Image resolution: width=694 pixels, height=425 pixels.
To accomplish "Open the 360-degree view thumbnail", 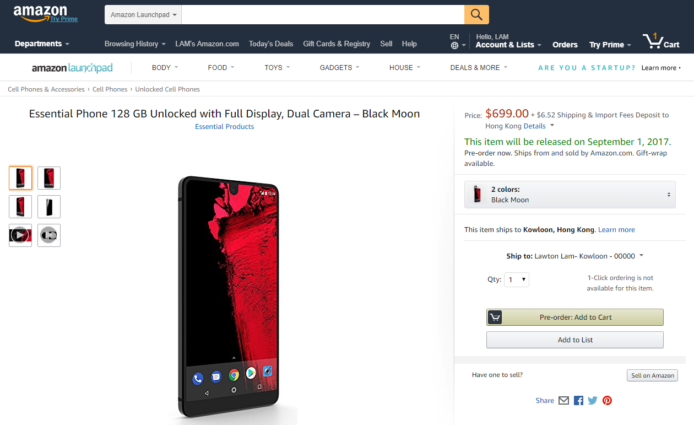I will click(49, 235).
